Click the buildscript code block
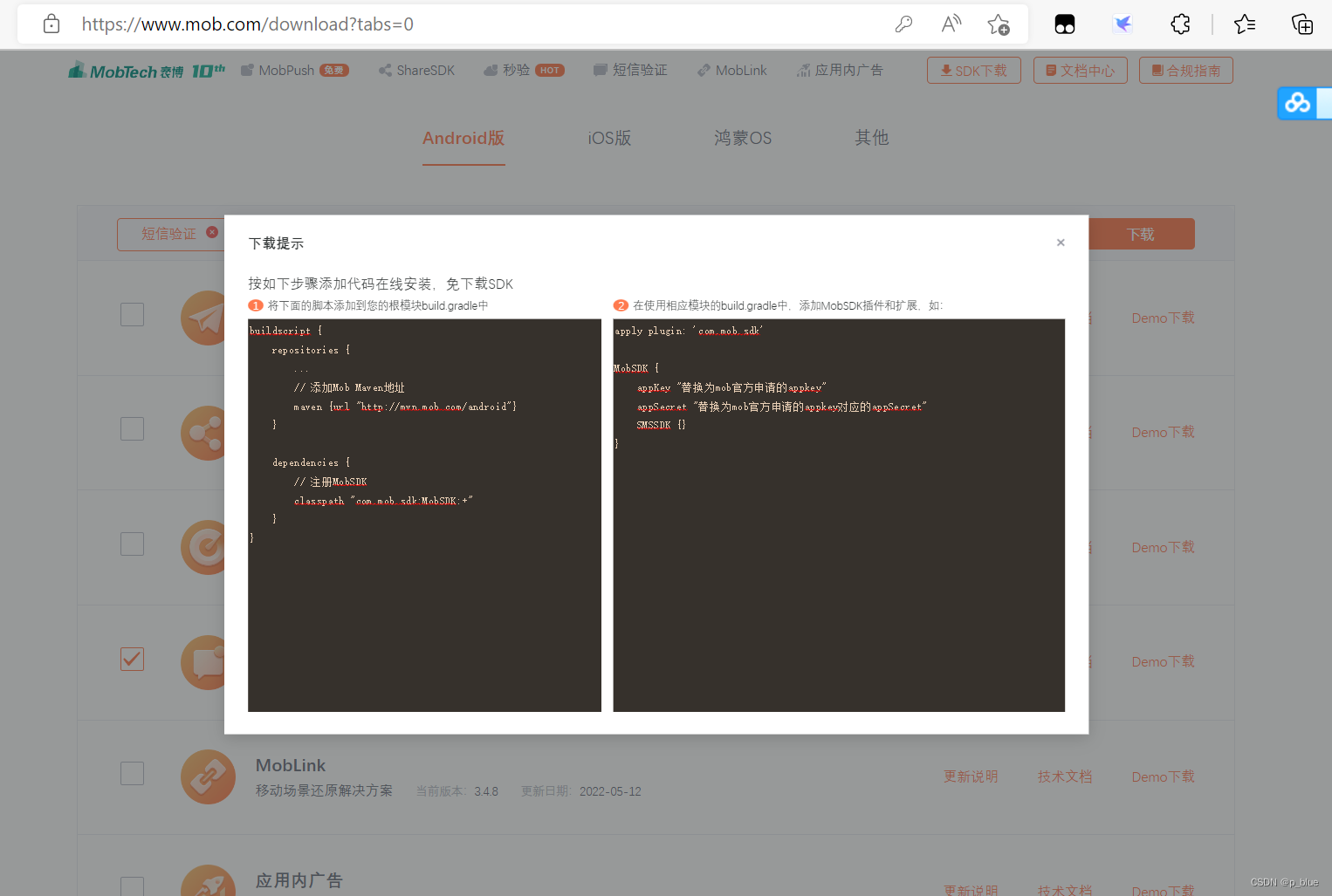 point(424,515)
